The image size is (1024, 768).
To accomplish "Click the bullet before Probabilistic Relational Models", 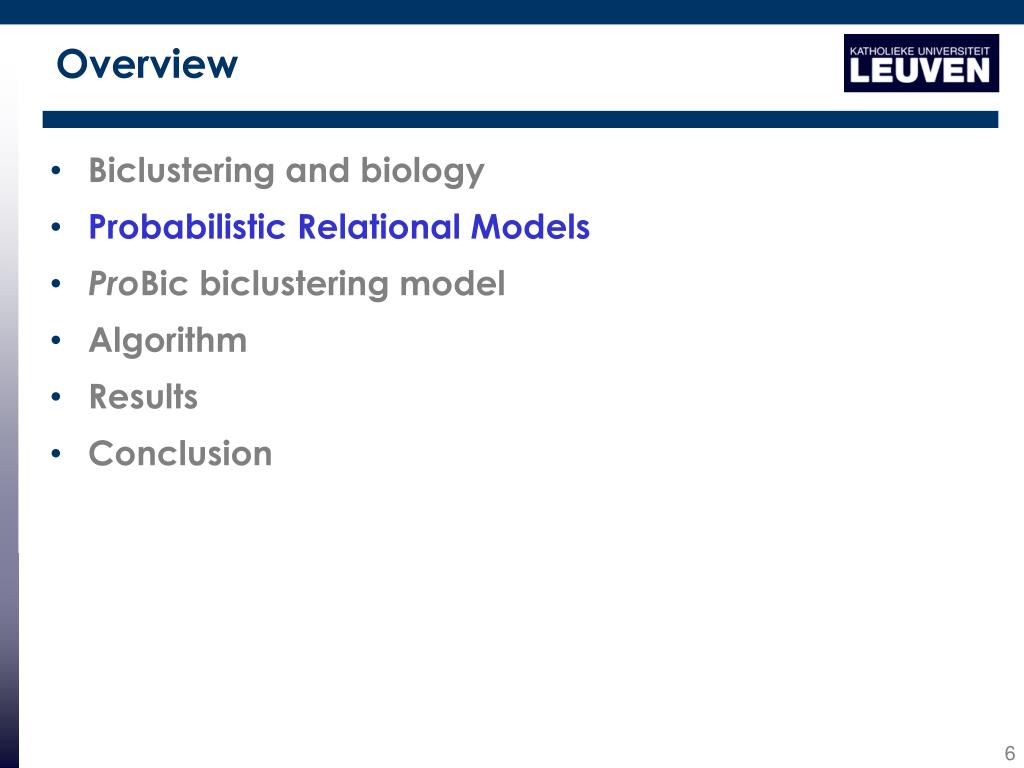I will coord(56,227).
